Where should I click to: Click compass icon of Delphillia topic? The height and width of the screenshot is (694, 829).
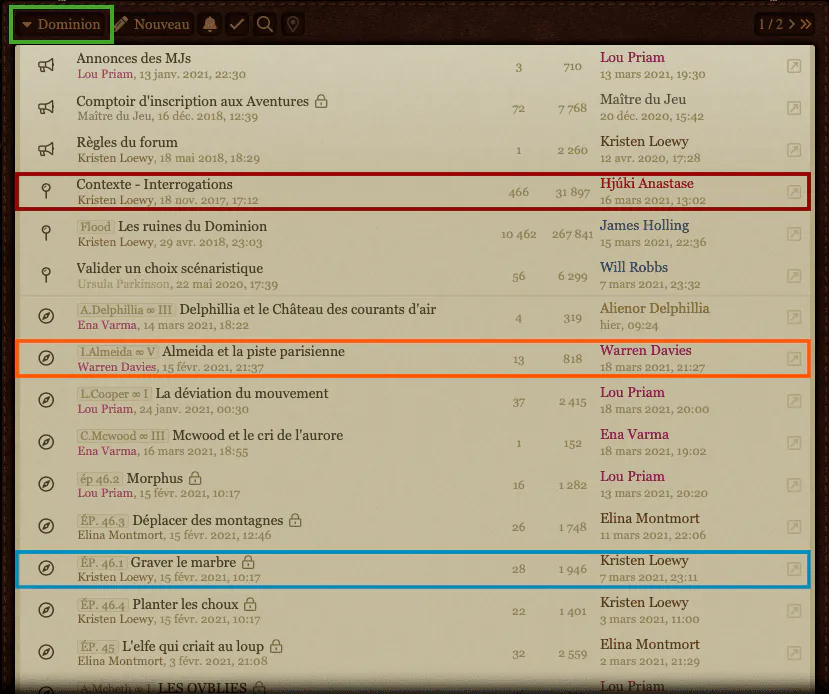[x=46, y=316]
